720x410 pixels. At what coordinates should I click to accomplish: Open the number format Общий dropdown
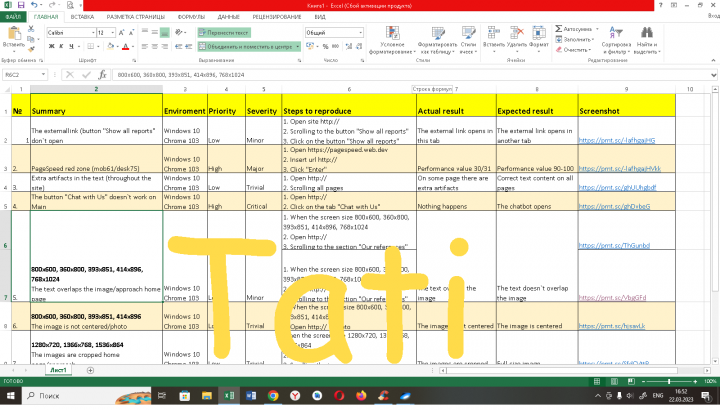(360, 33)
